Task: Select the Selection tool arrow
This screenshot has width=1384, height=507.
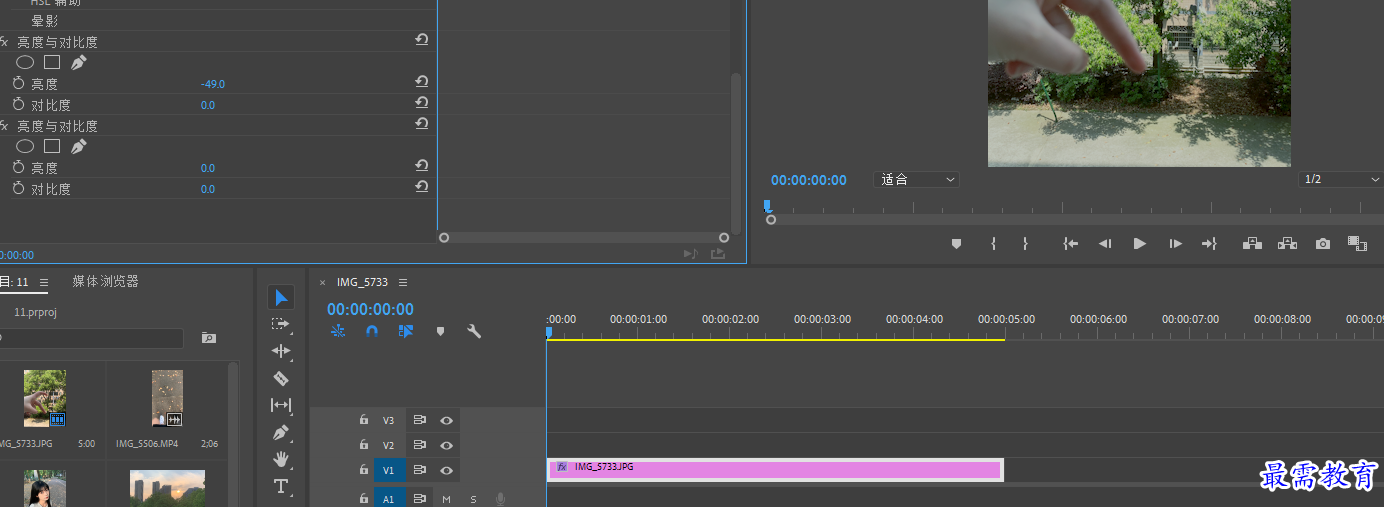Action: coord(281,297)
